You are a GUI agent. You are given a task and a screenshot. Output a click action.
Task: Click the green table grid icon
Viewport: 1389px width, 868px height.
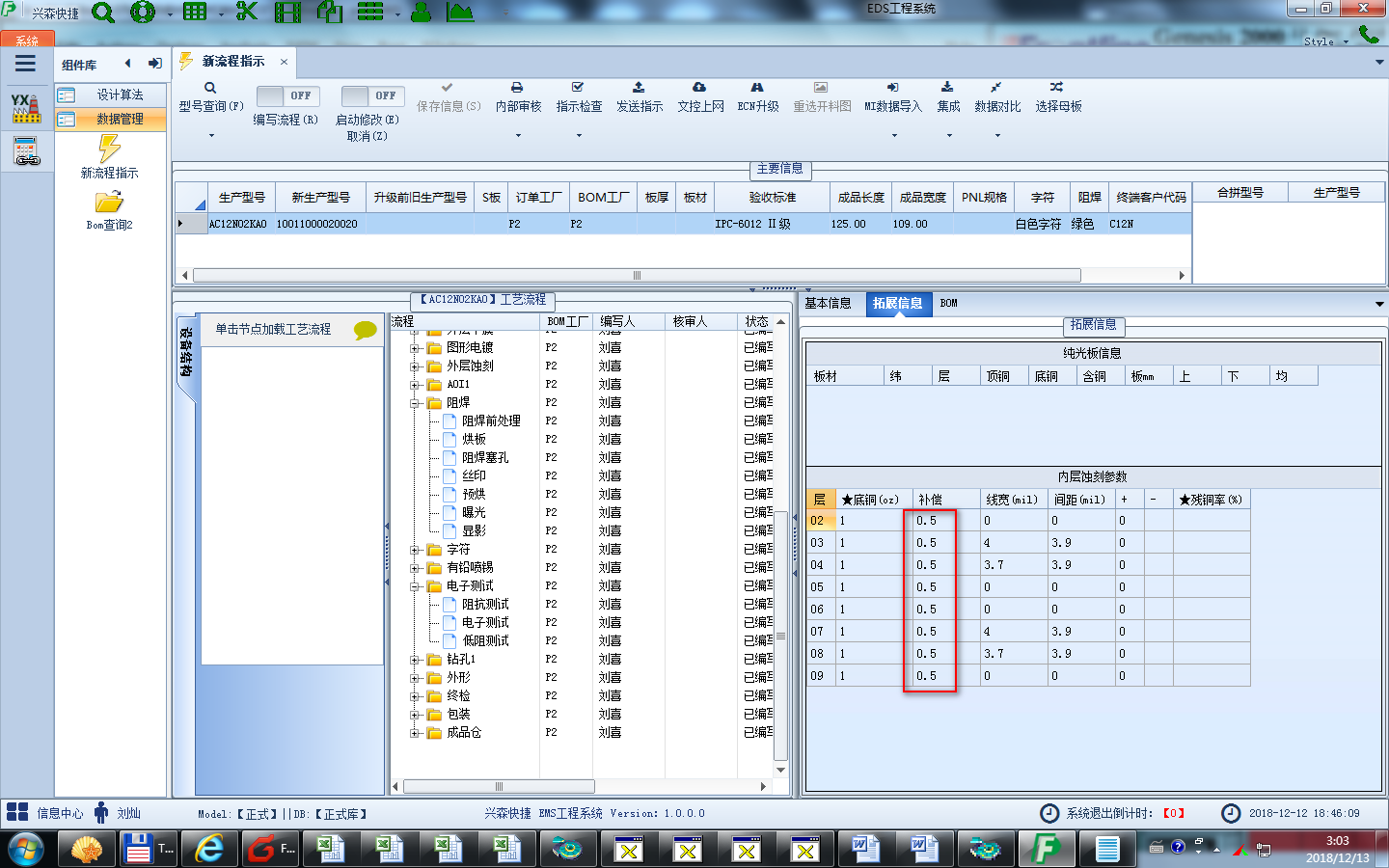tap(195, 12)
